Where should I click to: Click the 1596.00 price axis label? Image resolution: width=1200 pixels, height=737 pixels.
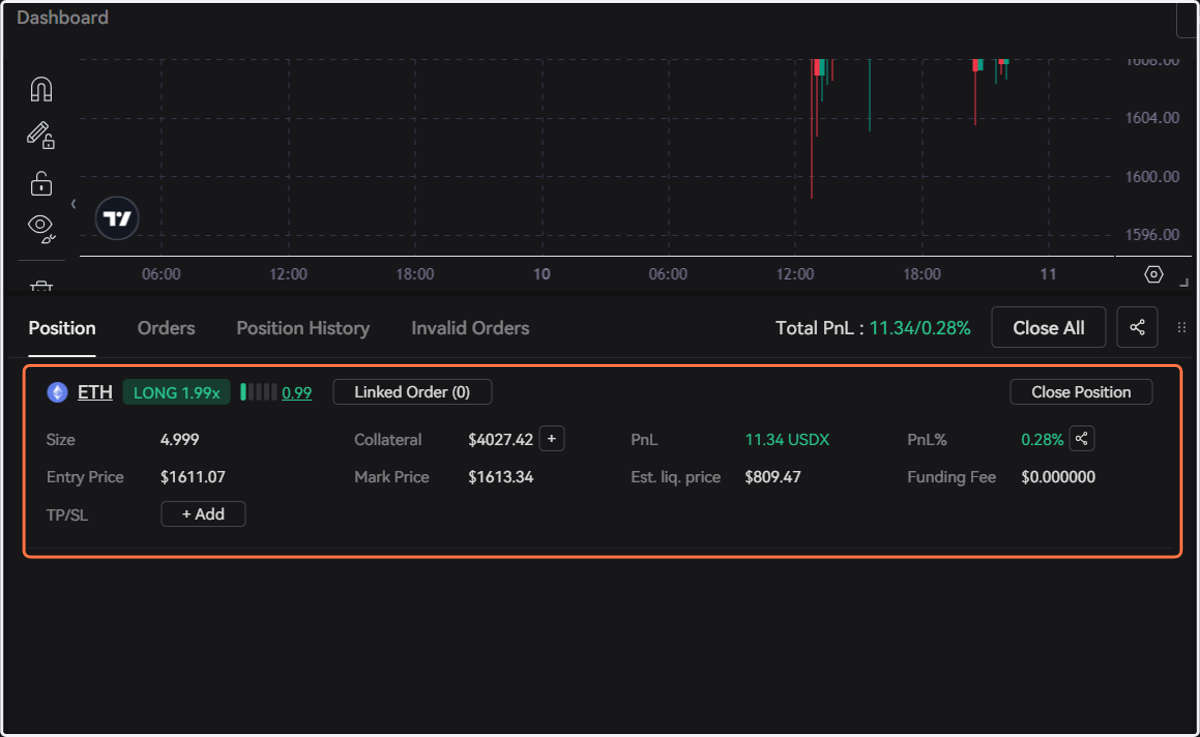(1152, 235)
